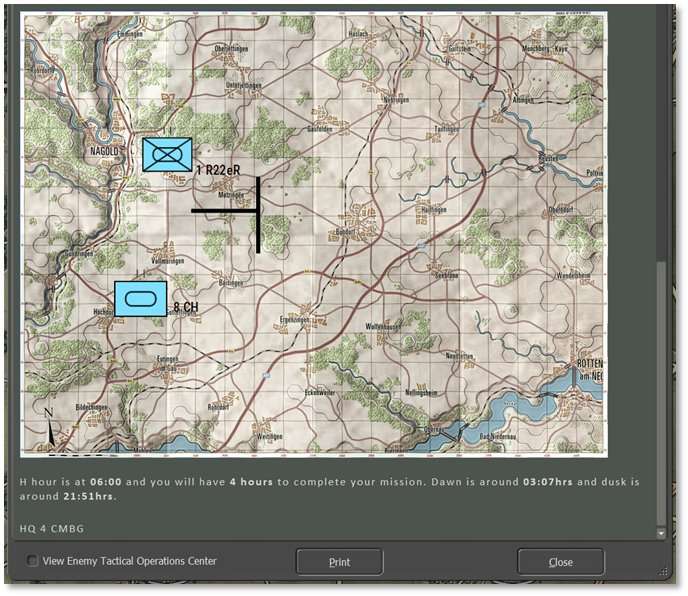Click the '1 R22eR' unit text label
The width and height of the screenshot is (688, 596).
pyautogui.click(x=220, y=171)
